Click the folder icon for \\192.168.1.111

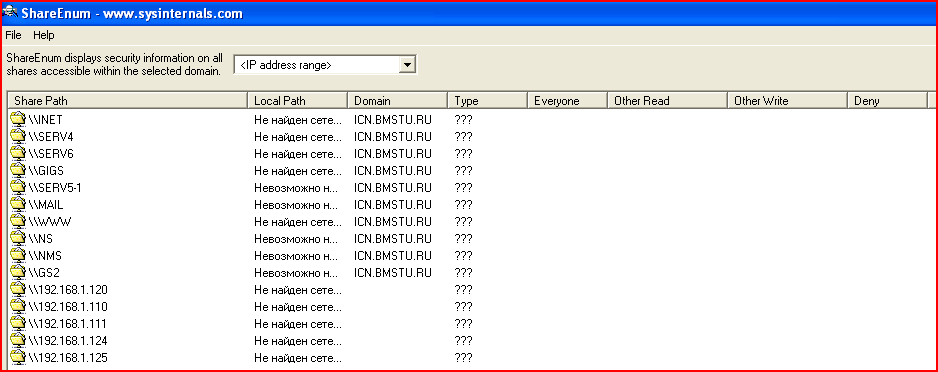(19, 324)
